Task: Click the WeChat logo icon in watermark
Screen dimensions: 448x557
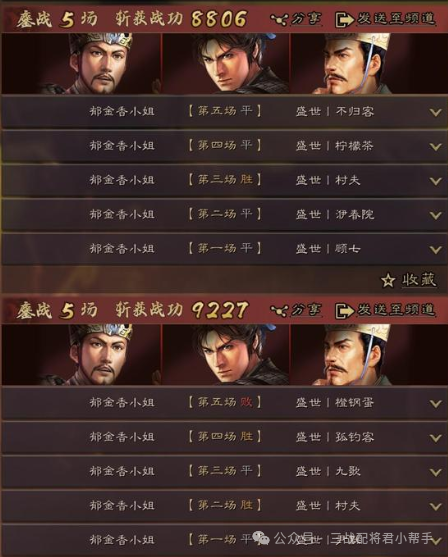Action: point(261,538)
